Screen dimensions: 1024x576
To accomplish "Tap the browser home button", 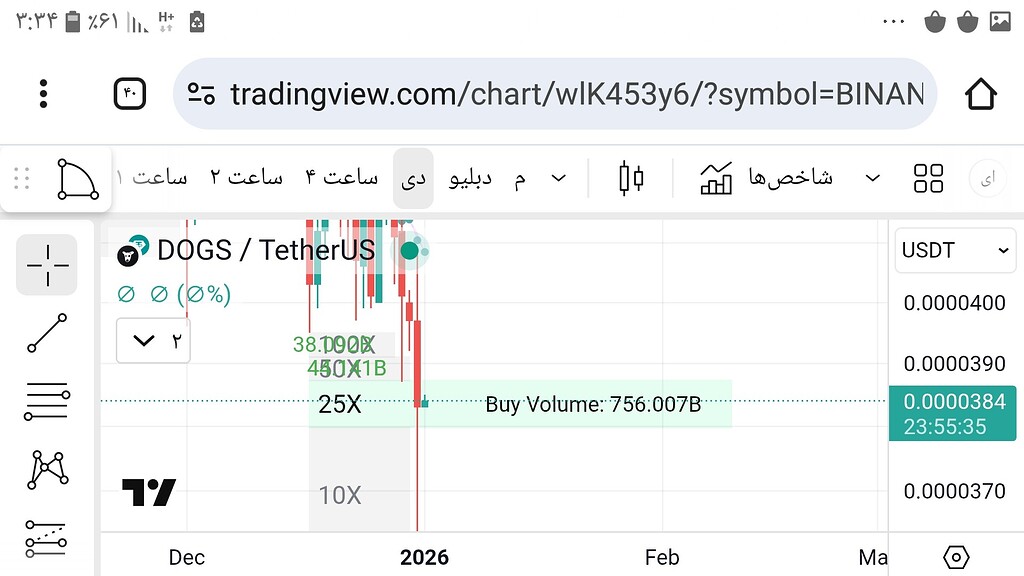I will 980,93.
